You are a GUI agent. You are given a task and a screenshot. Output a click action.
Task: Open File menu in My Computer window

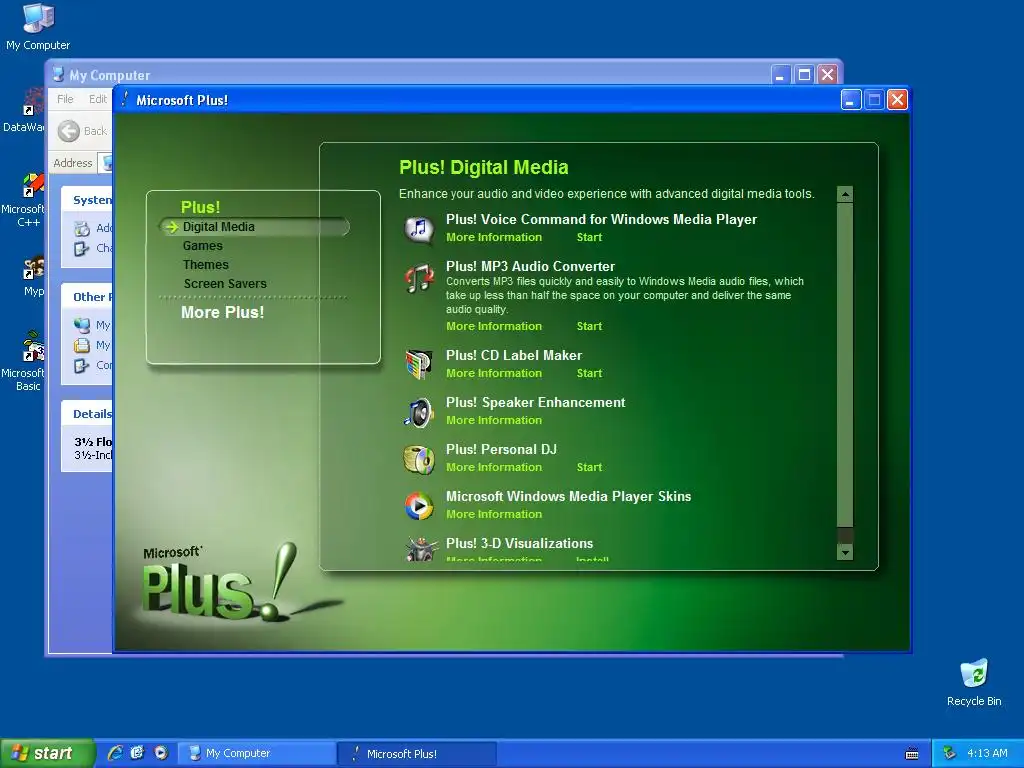pos(65,99)
